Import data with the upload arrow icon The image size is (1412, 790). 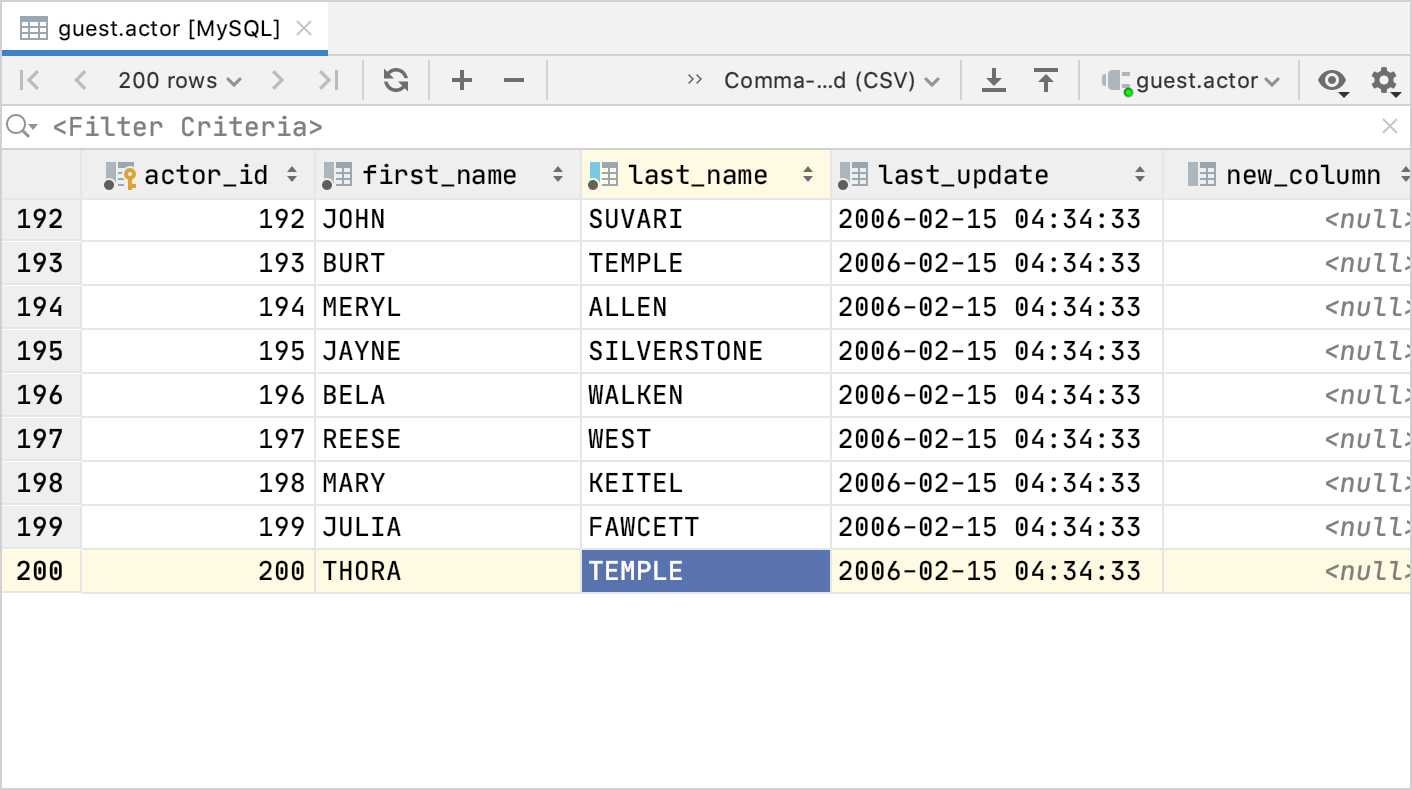[x=1046, y=80]
